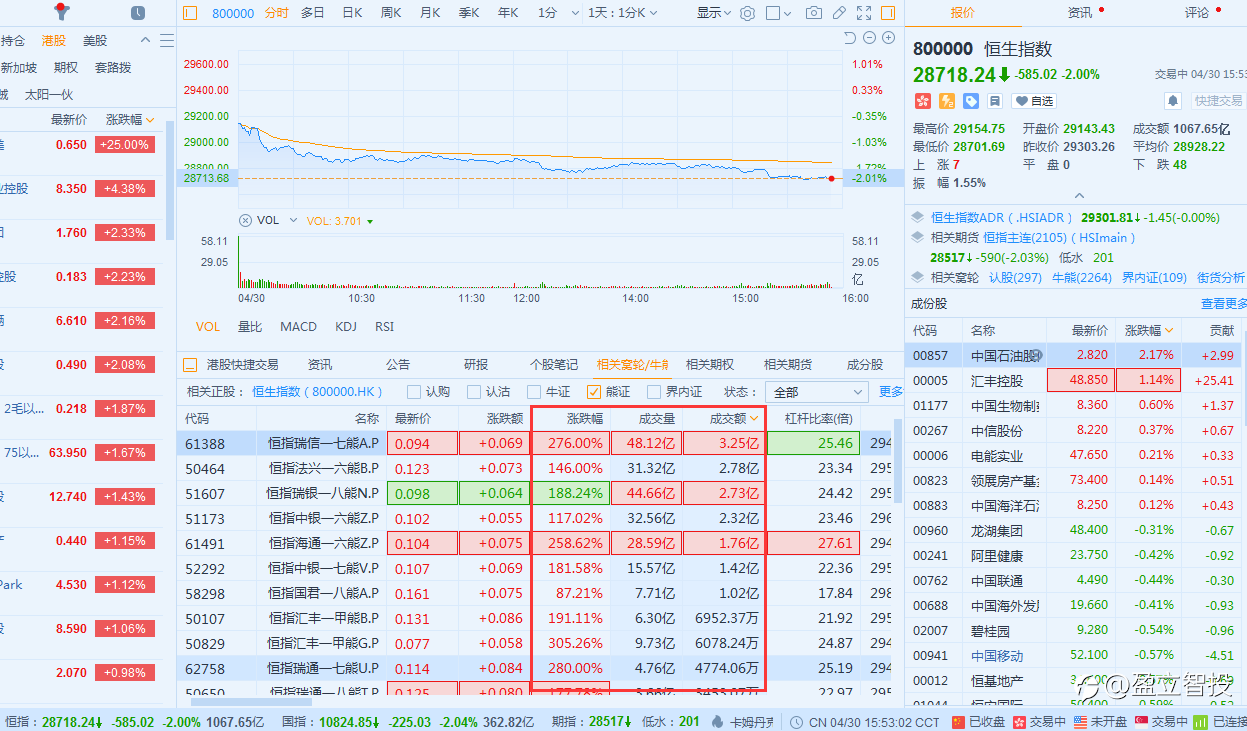The width and height of the screenshot is (1247, 731).
Task: Take a chart screenshot with camera icon
Action: (x=814, y=13)
